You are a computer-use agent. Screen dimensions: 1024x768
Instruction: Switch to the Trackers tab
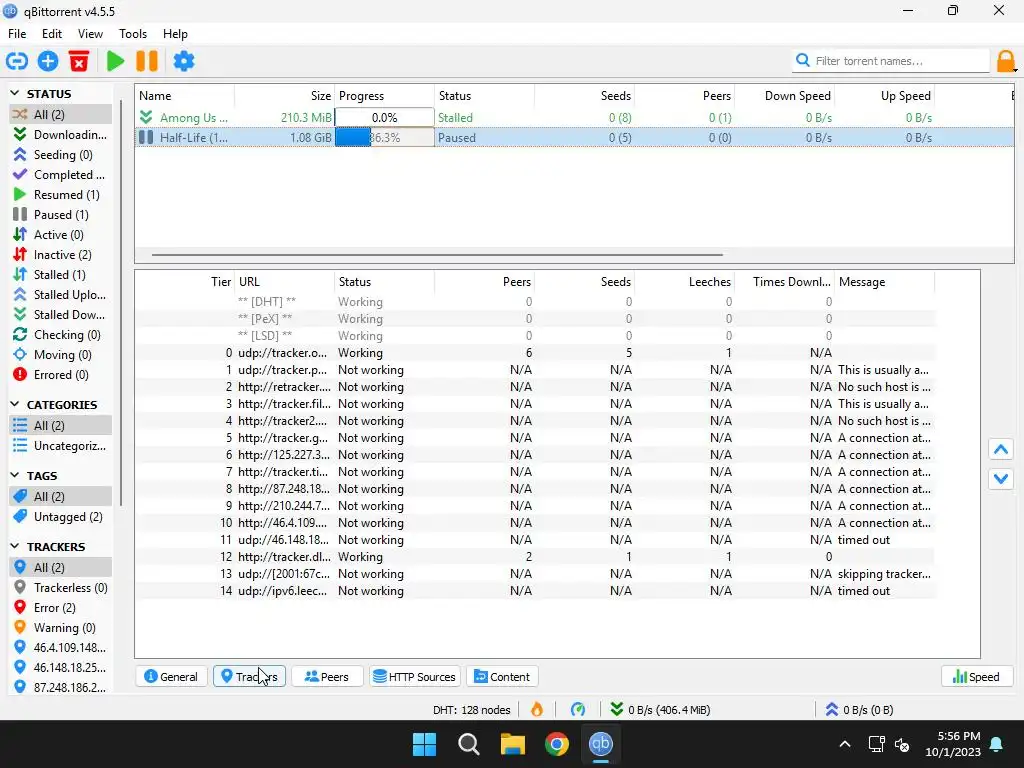249,677
